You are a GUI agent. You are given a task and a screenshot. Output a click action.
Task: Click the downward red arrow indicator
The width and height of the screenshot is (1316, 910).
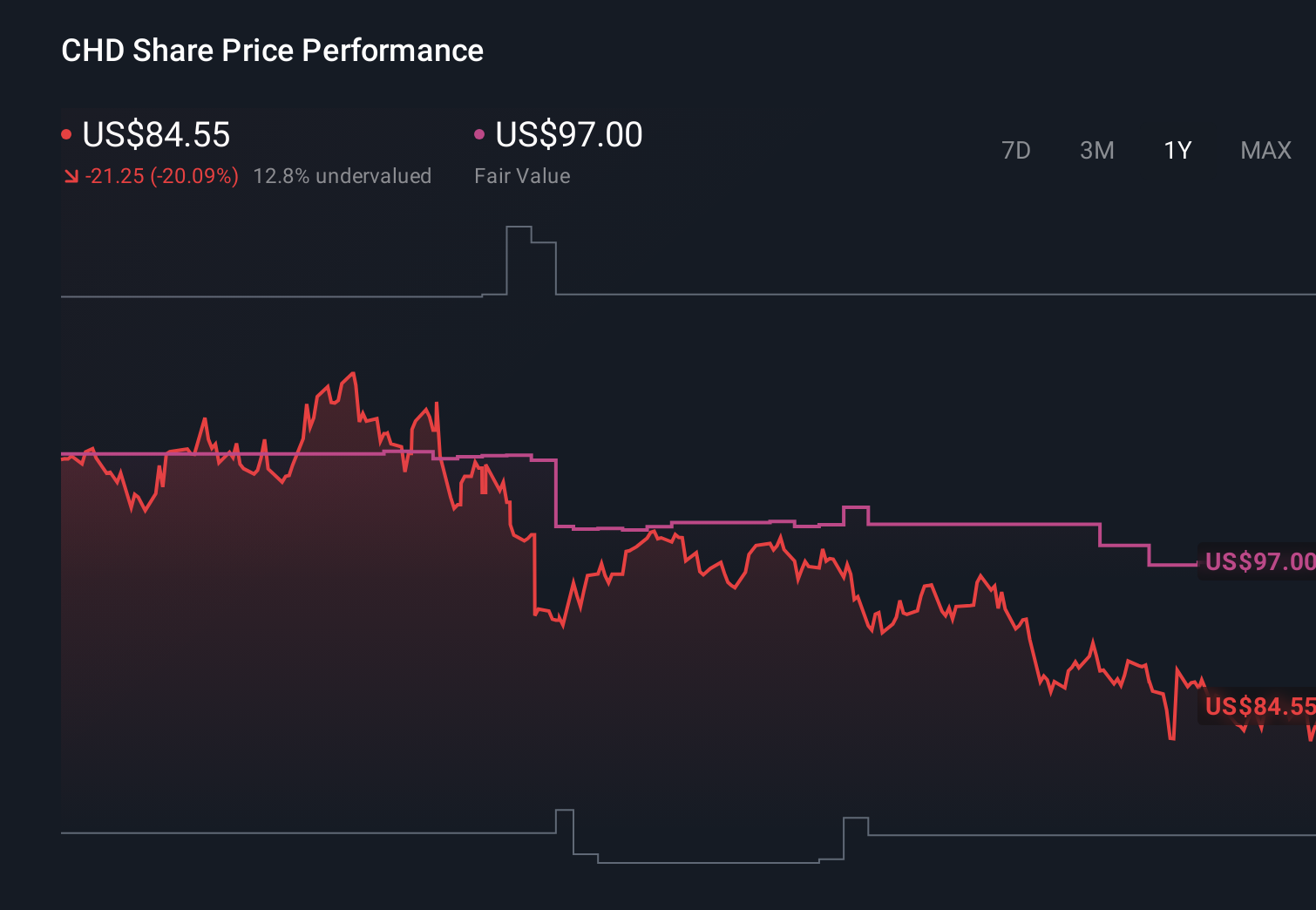[x=72, y=176]
